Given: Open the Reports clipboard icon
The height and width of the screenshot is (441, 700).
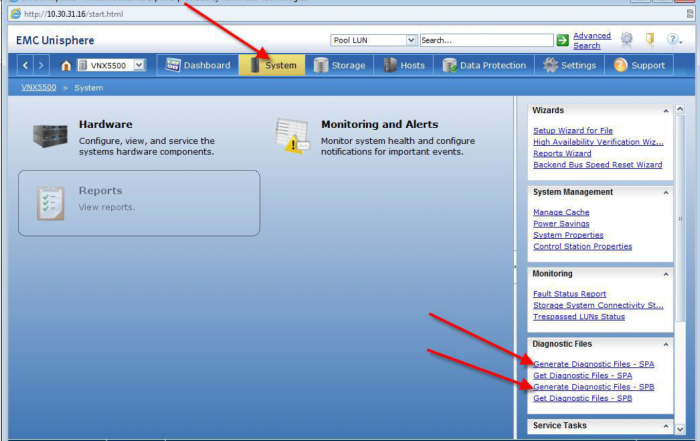Looking at the screenshot, I should pos(49,201).
